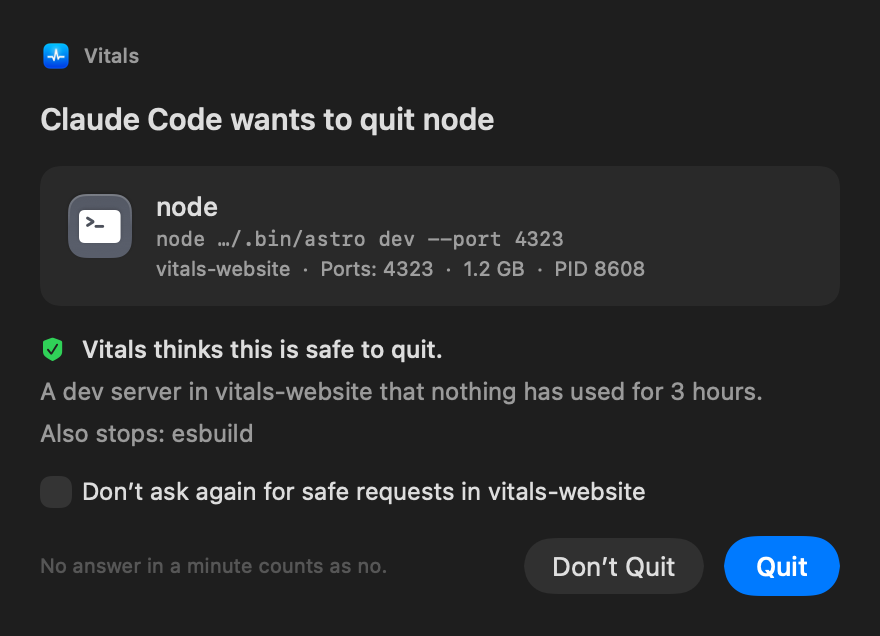This screenshot has width=880, height=636.
Task: Click the Vitals app pulse icon
Action: 56,56
